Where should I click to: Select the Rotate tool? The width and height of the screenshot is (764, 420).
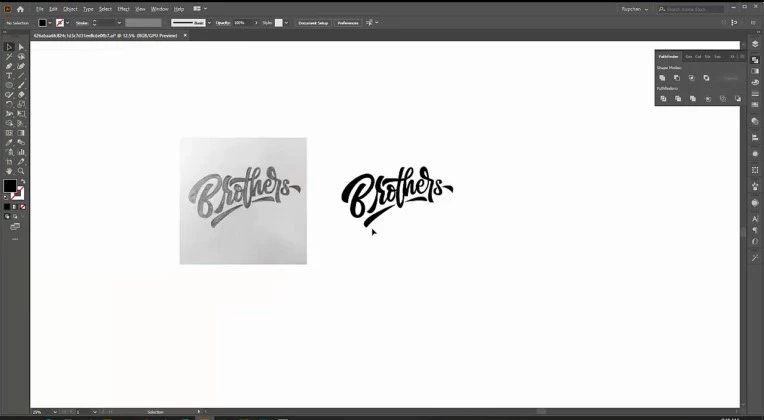pyautogui.click(x=9, y=104)
